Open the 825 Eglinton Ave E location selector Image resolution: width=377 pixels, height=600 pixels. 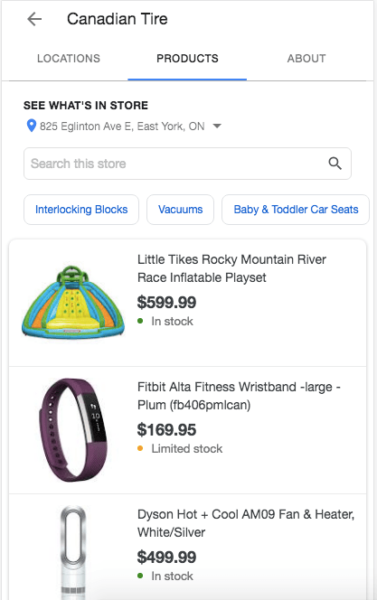tap(124, 126)
